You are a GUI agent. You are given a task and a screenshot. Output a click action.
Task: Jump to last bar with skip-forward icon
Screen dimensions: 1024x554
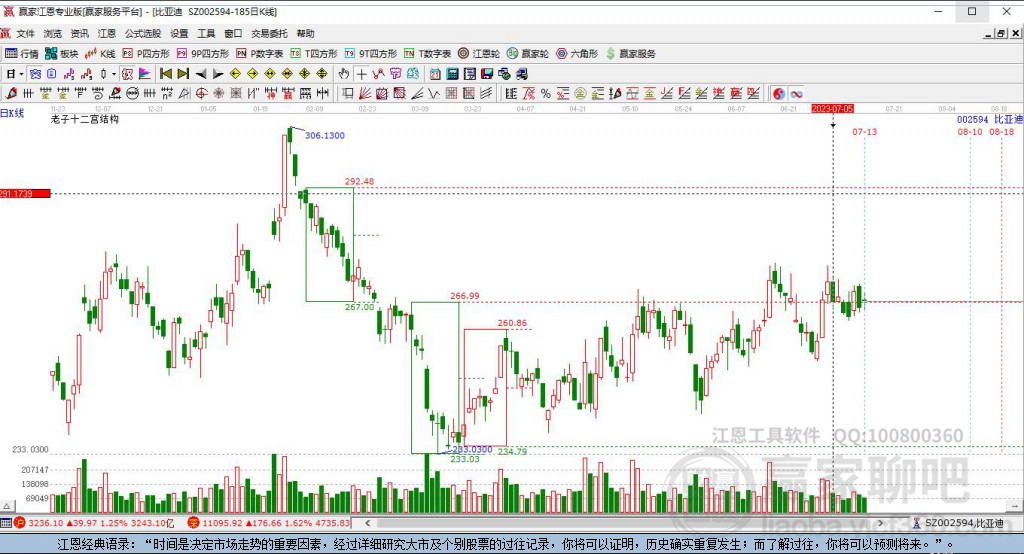point(184,74)
